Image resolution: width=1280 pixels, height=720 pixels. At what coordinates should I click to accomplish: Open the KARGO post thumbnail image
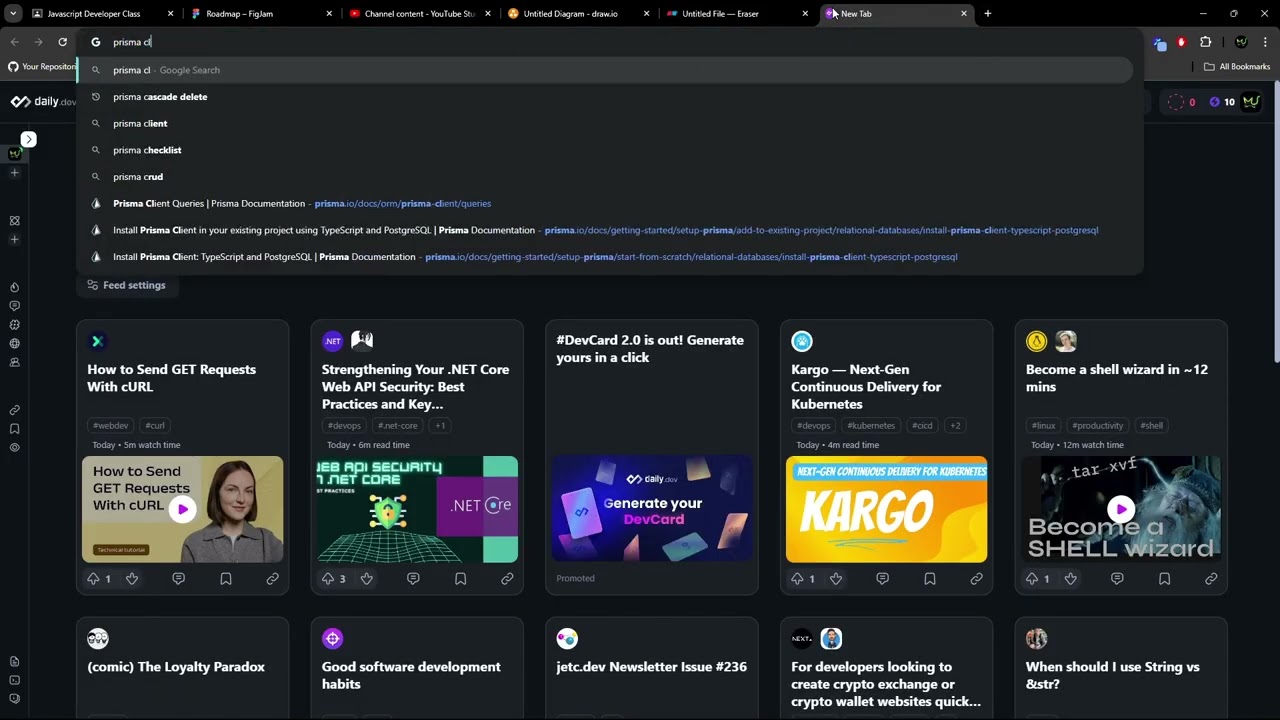click(x=886, y=509)
